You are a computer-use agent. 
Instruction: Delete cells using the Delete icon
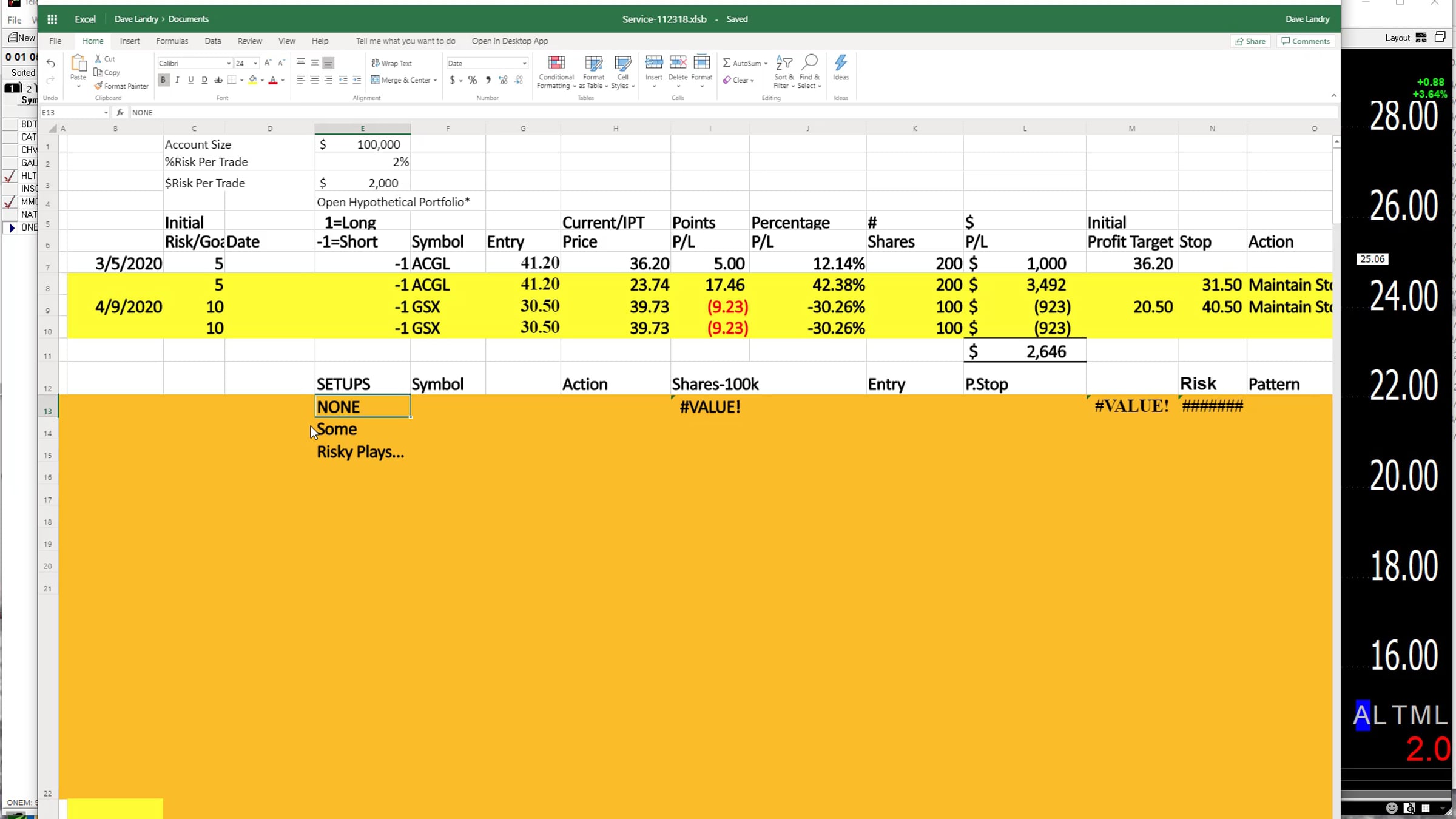(x=678, y=63)
